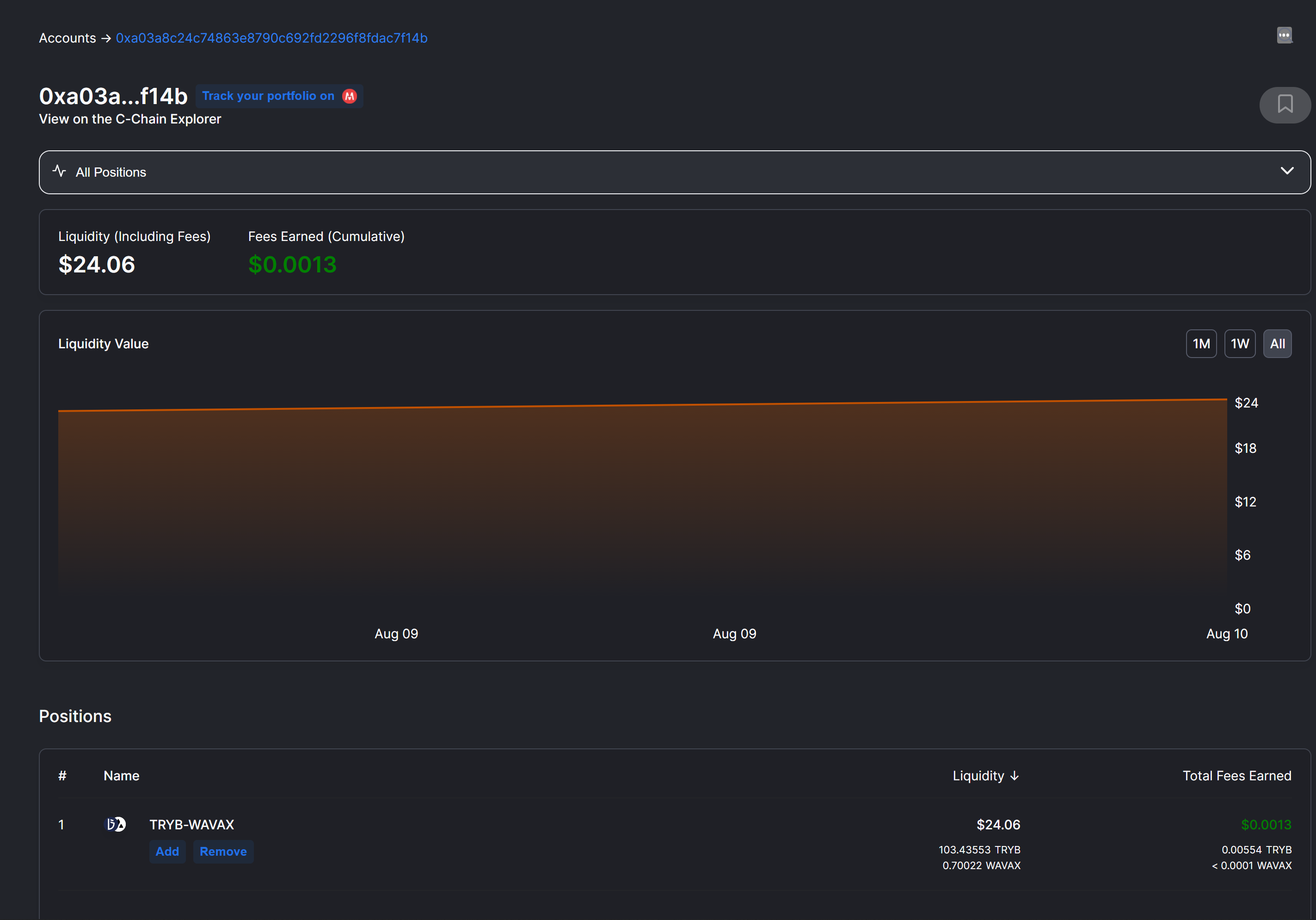Click the $18 y-axis label
The height and width of the screenshot is (920, 1316).
click(1246, 448)
